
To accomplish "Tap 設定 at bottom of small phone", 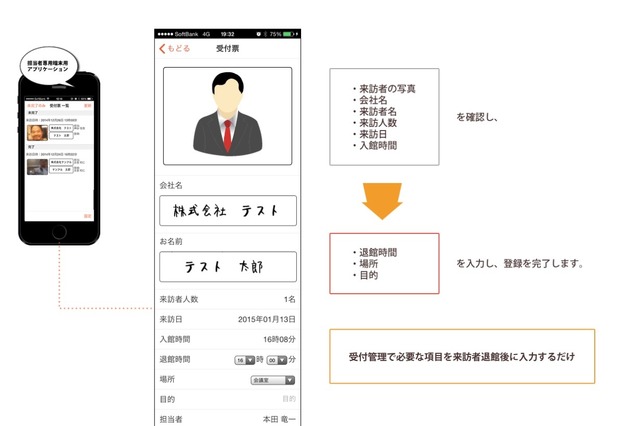I will pyautogui.click(x=87, y=216).
